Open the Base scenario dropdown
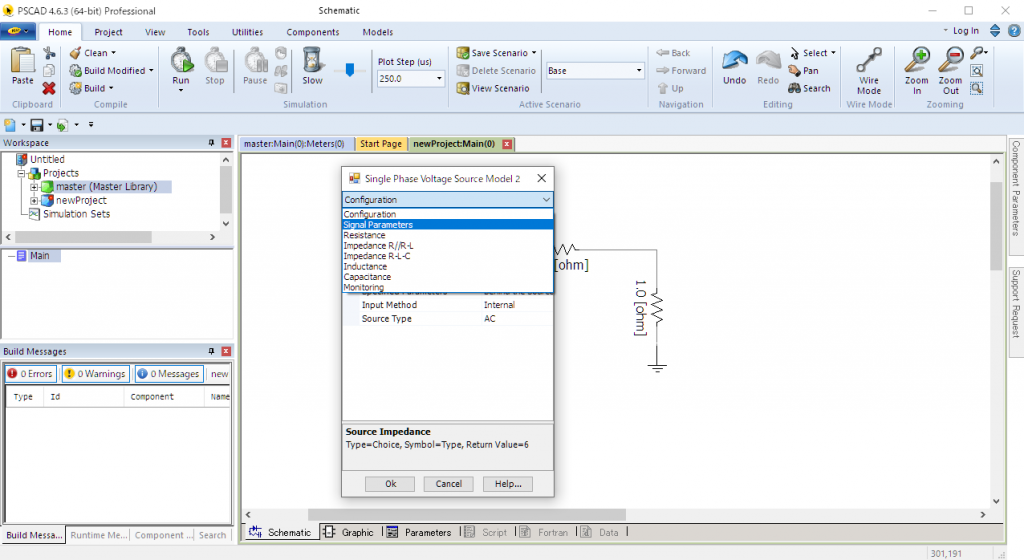This screenshot has height=560, width=1024. coord(639,71)
